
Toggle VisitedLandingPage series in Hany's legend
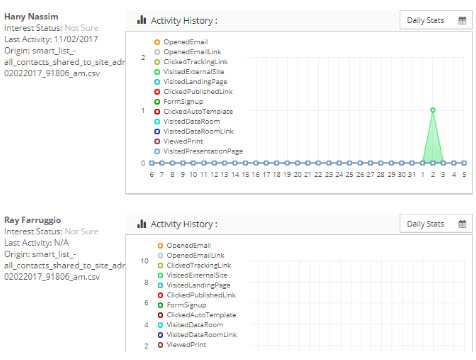[191, 82]
